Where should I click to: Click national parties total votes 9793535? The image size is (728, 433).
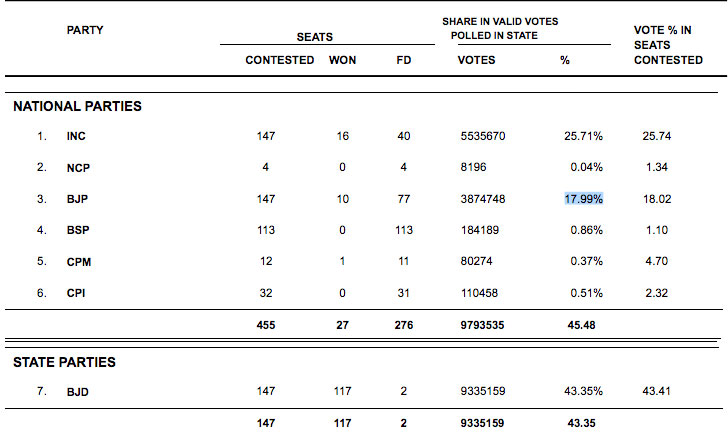[482, 323]
